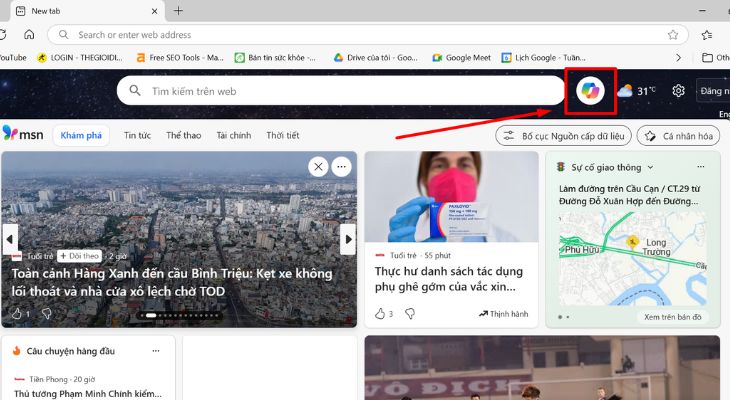Click the traffic map preview
The width and height of the screenshot is (730, 400).
coord(633,259)
